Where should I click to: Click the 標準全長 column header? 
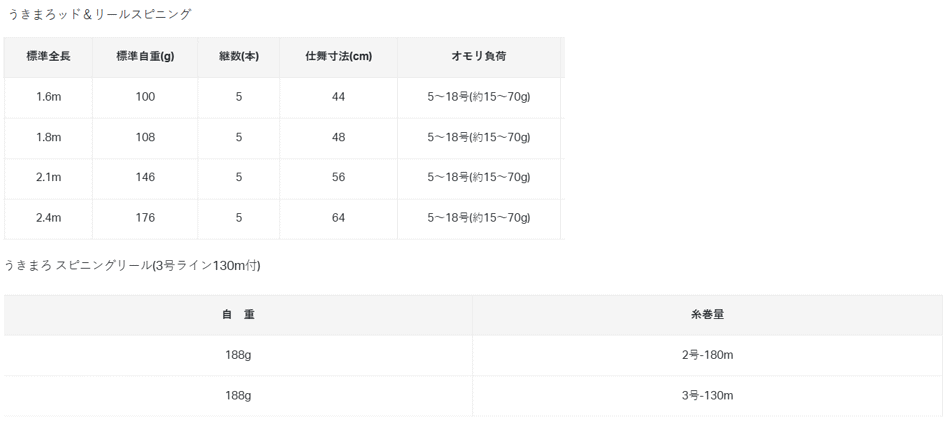(48, 56)
